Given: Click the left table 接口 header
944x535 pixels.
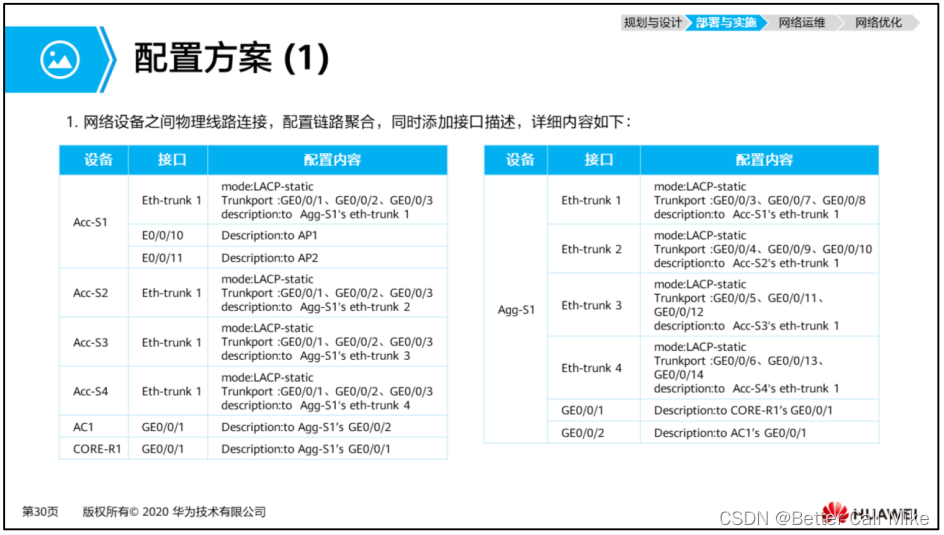Looking at the screenshot, I should click(169, 160).
